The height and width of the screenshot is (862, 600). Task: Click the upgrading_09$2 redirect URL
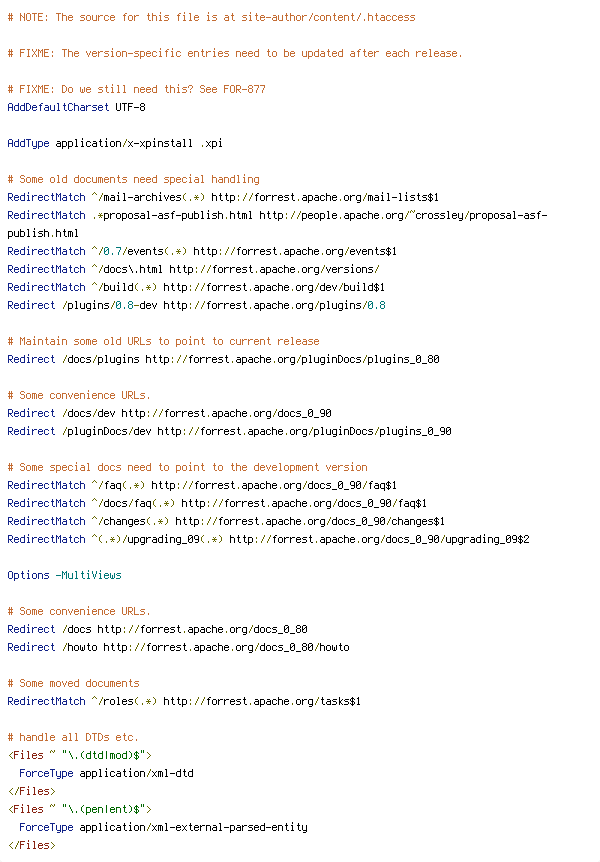(379, 539)
